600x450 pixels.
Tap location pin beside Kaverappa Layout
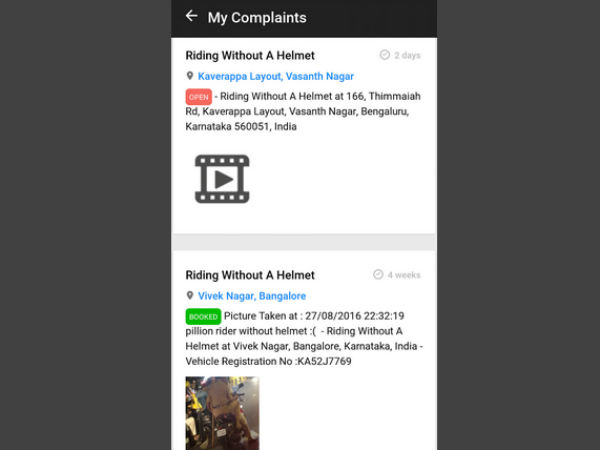tap(189, 76)
